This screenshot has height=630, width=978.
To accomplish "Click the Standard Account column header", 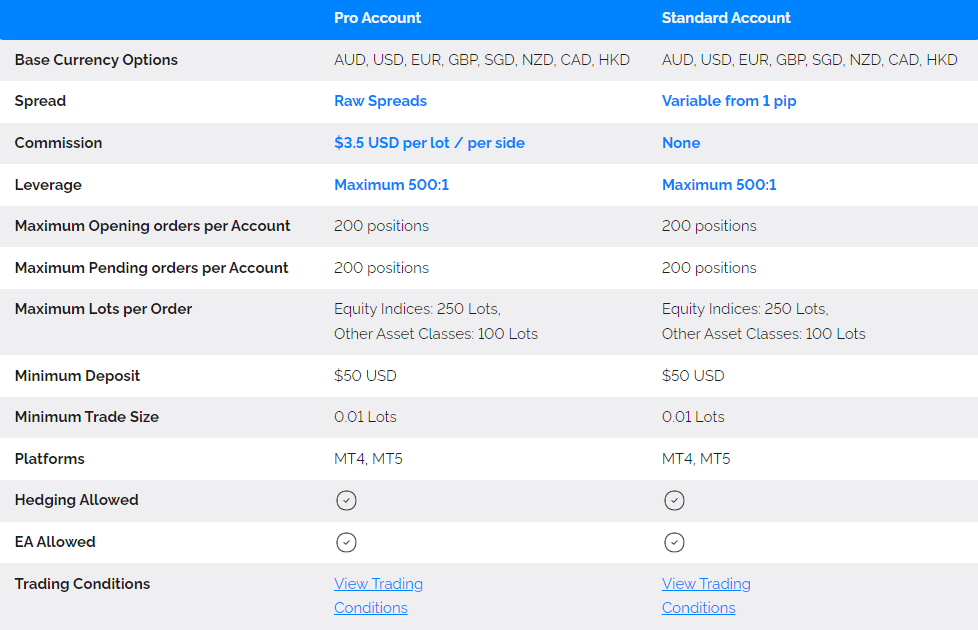I will [x=726, y=18].
